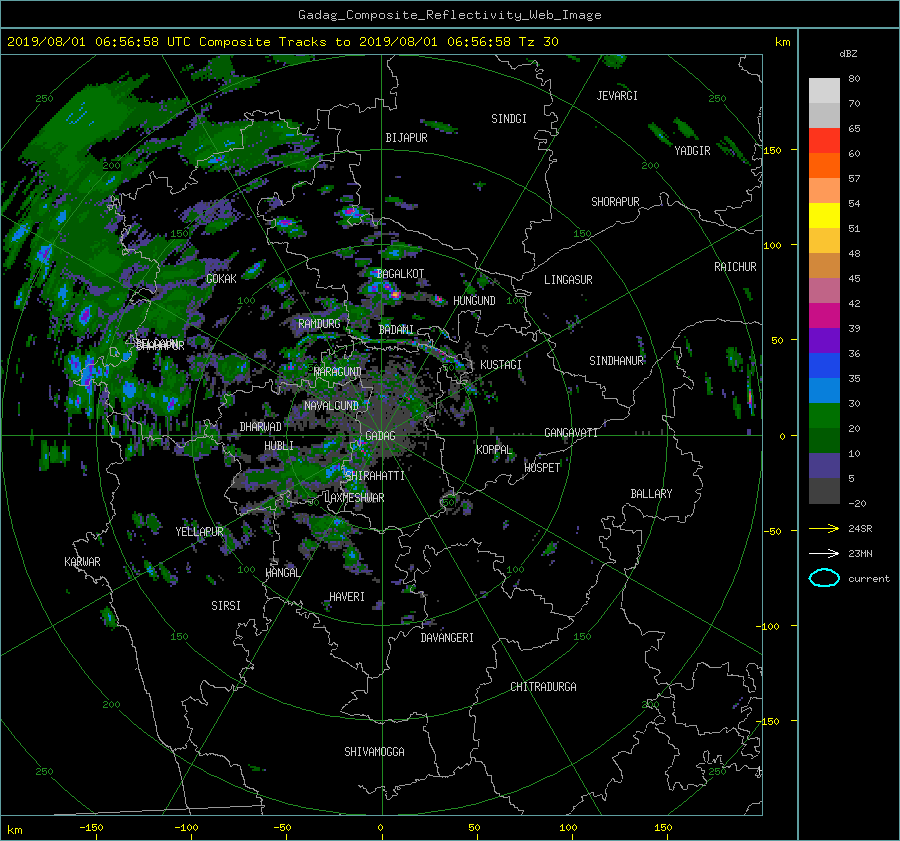900x841 pixels.
Task: Click the 24SR yellow arrow legend icon
Action: [824, 528]
